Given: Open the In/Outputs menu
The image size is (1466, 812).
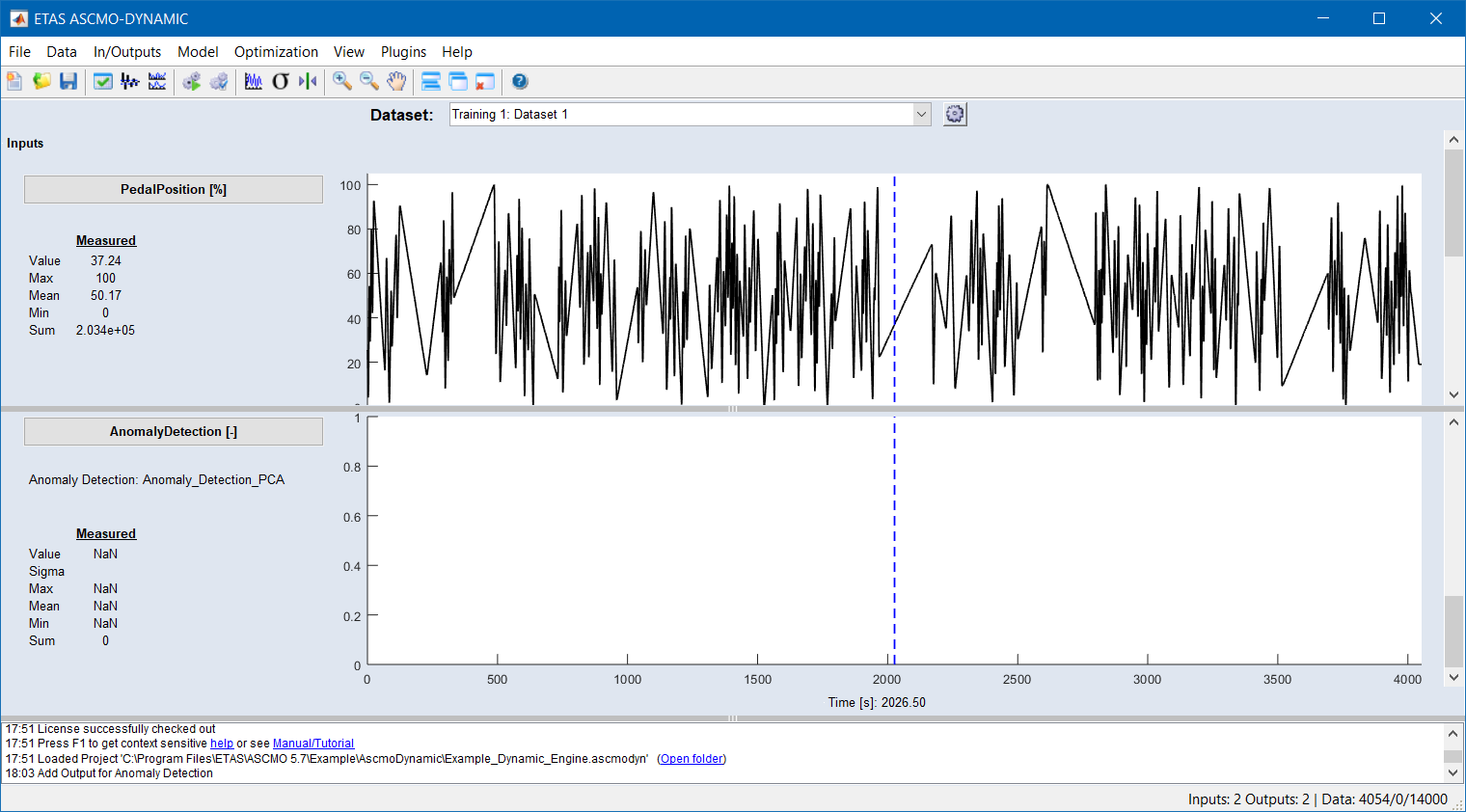Looking at the screenshot, I should (x=127, y=52).
